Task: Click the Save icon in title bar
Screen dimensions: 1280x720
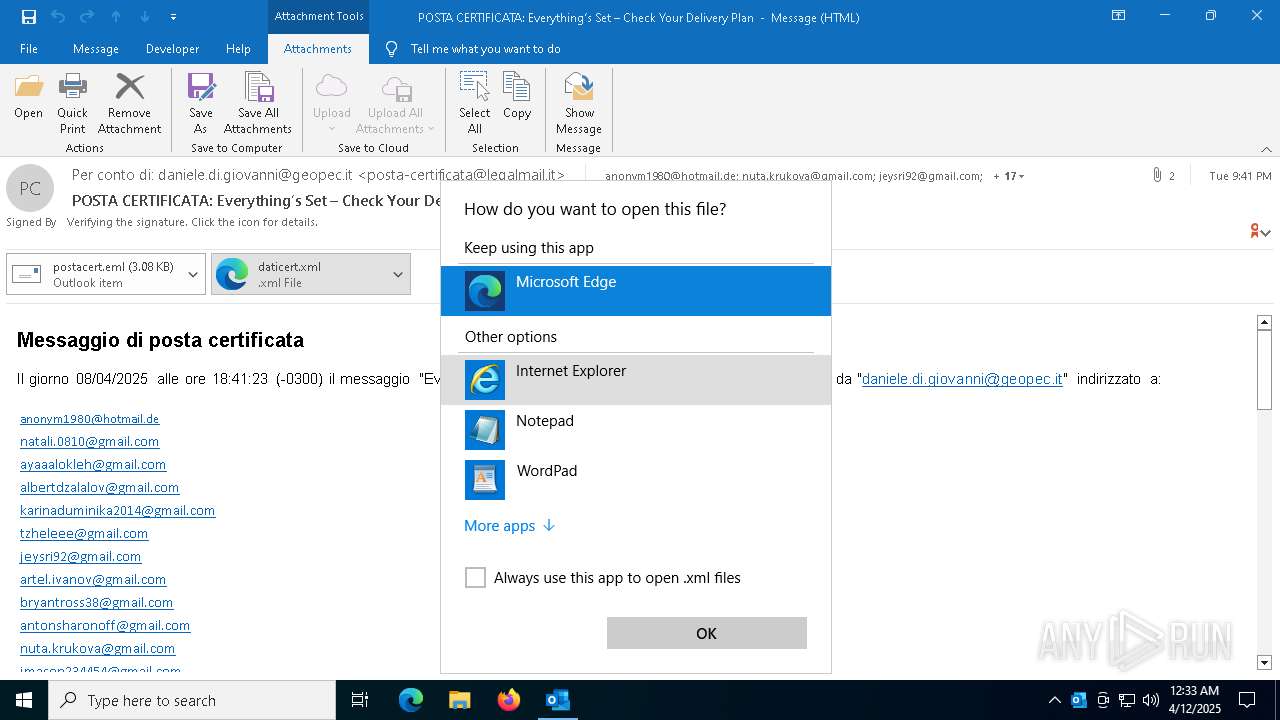Action: (28, 17)
